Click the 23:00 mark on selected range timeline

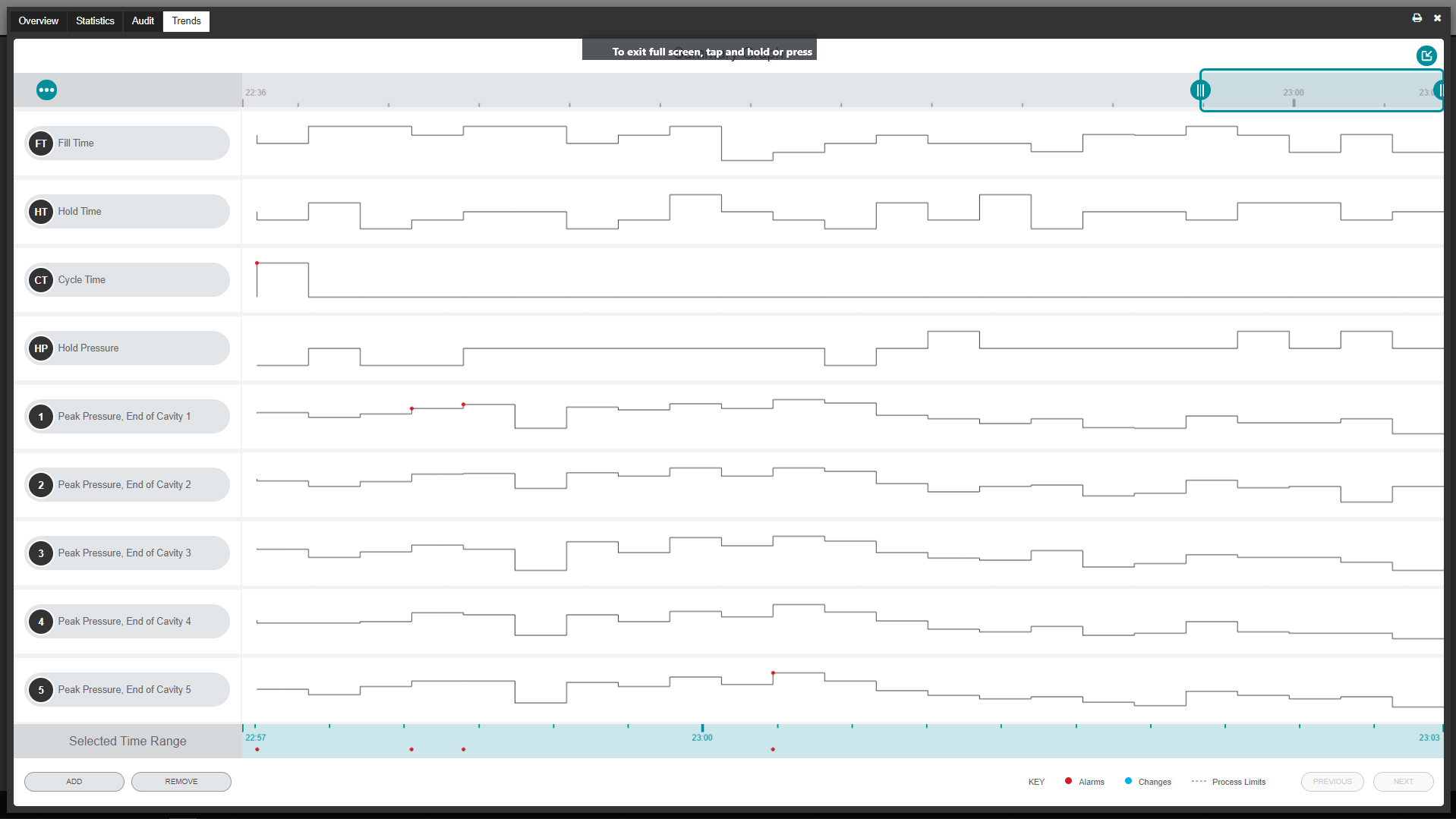pos(702,738)
